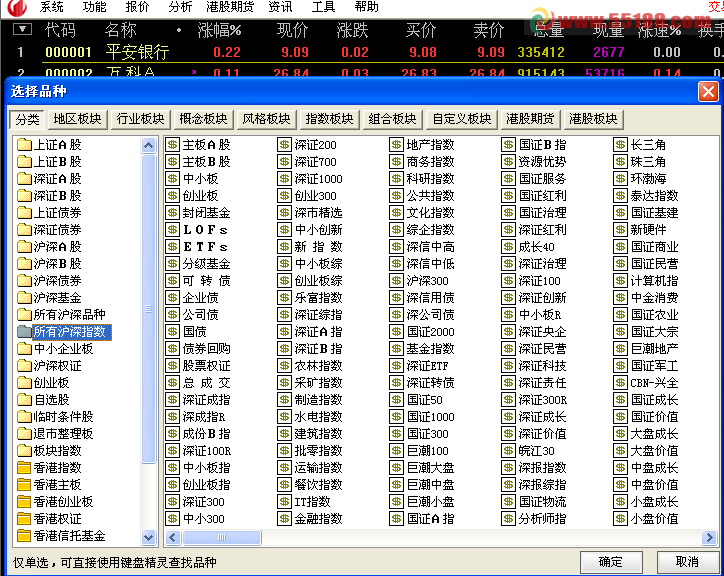Viewport: 724px width, 576px height.
Task: Click the 沪深300 item icon
Action: click(x=397, y=281)
